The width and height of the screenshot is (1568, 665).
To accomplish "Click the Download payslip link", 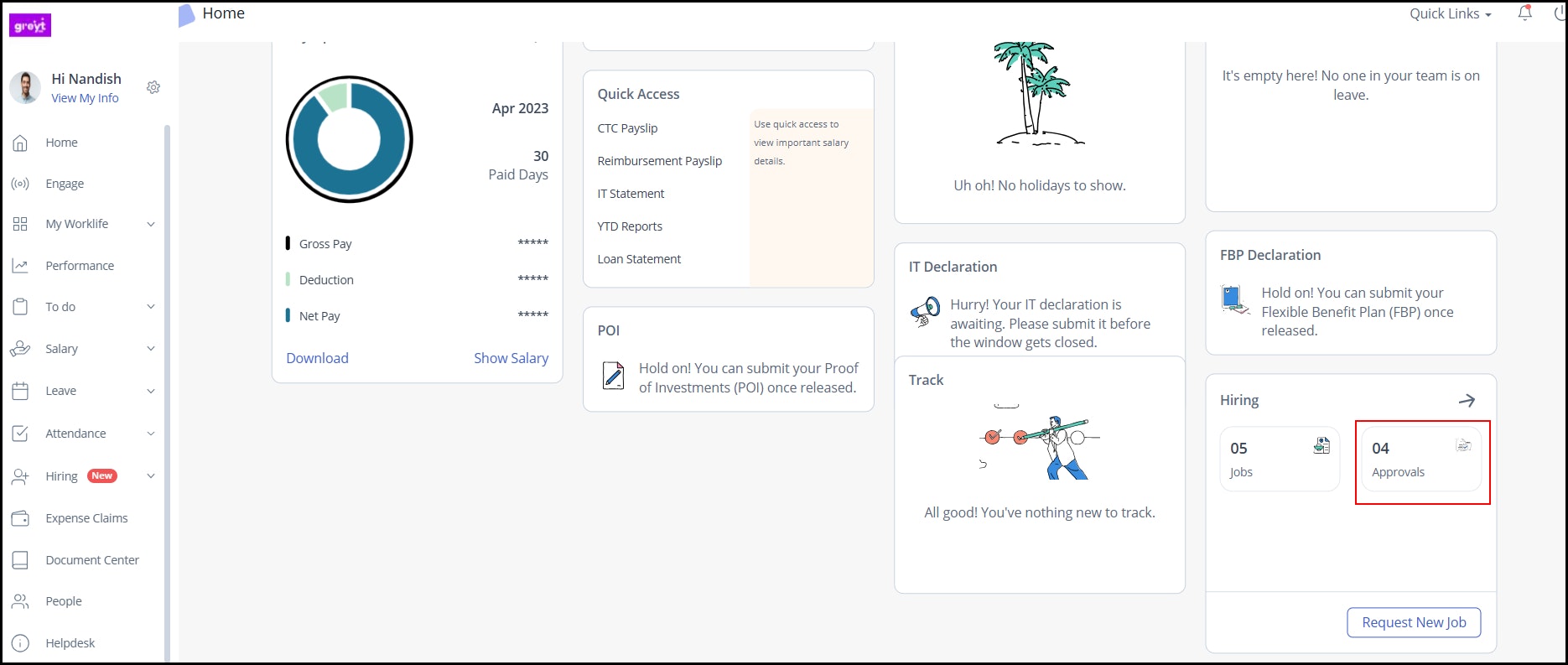I will pos(317,358).
